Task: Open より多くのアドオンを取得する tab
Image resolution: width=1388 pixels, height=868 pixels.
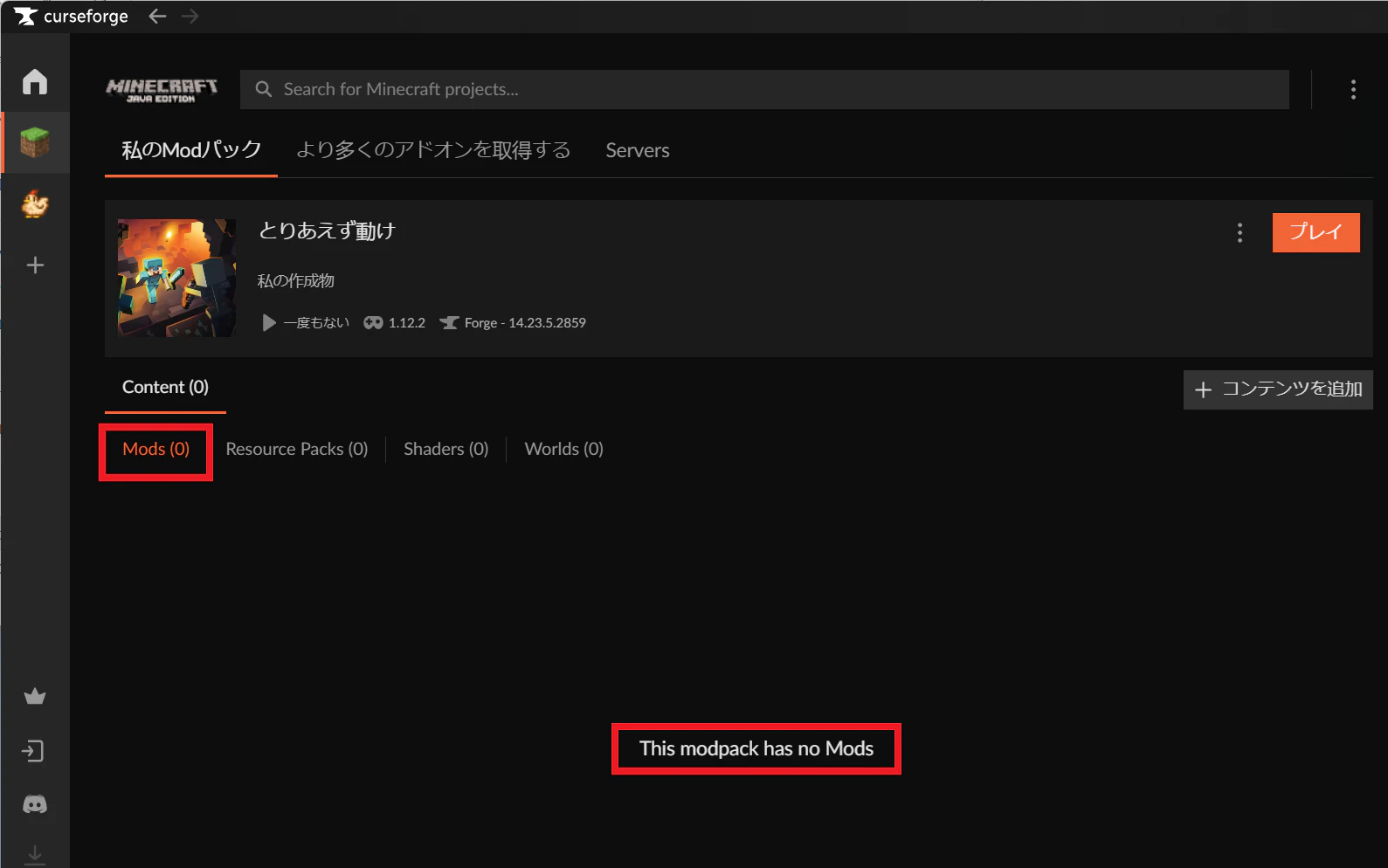Action: pos(433,150)
